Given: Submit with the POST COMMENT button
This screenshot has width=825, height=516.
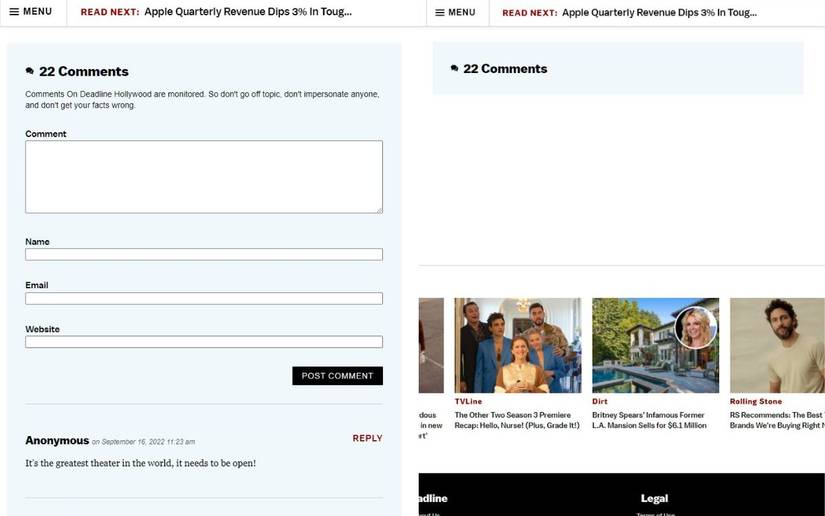Looking at the screenshot, I should tap(337, 376).
